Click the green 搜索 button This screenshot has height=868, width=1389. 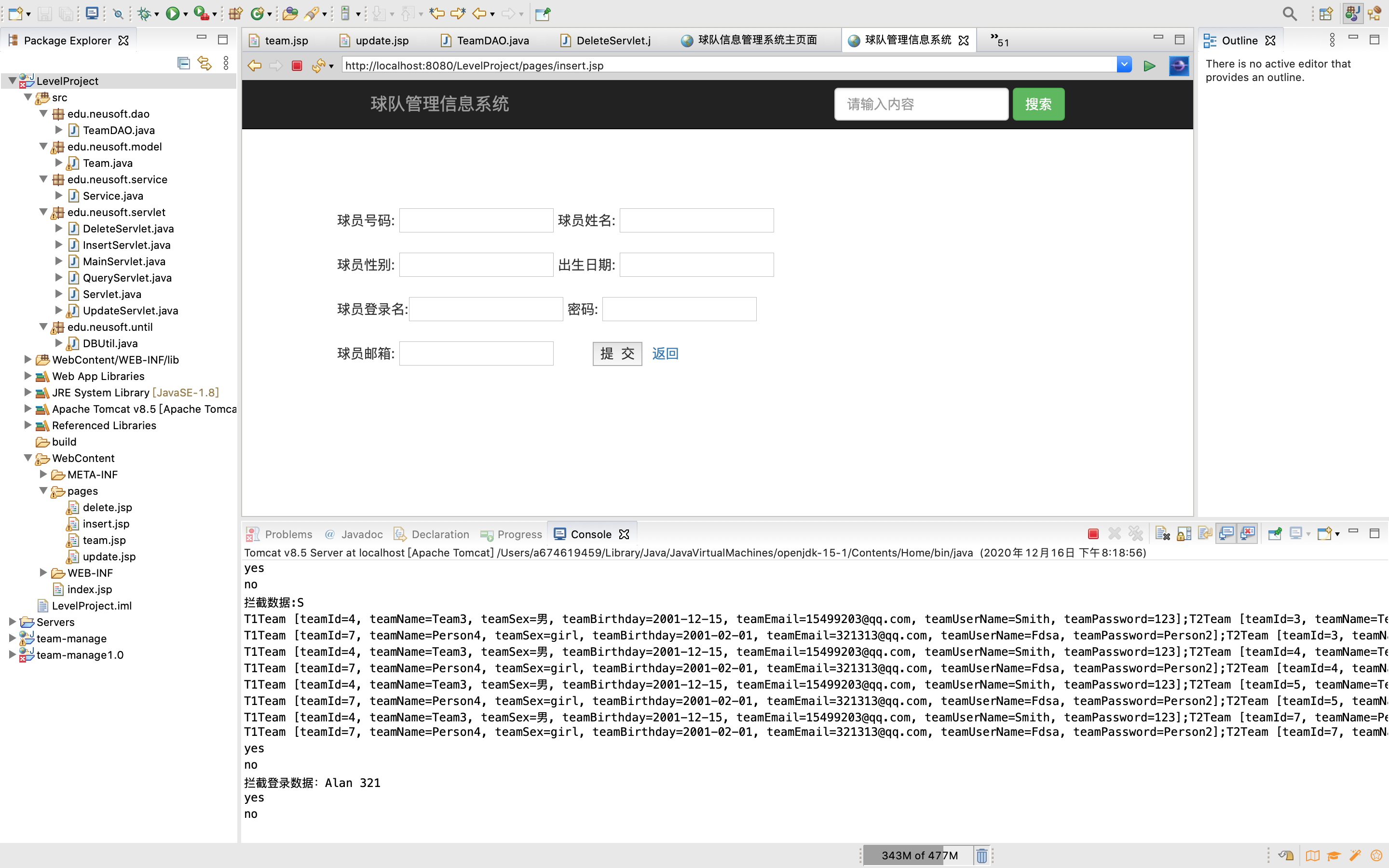(1038, 104)
